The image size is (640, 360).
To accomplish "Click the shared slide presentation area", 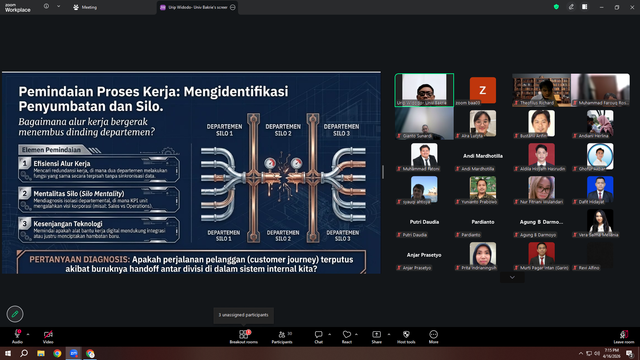I will pos(191,173).
